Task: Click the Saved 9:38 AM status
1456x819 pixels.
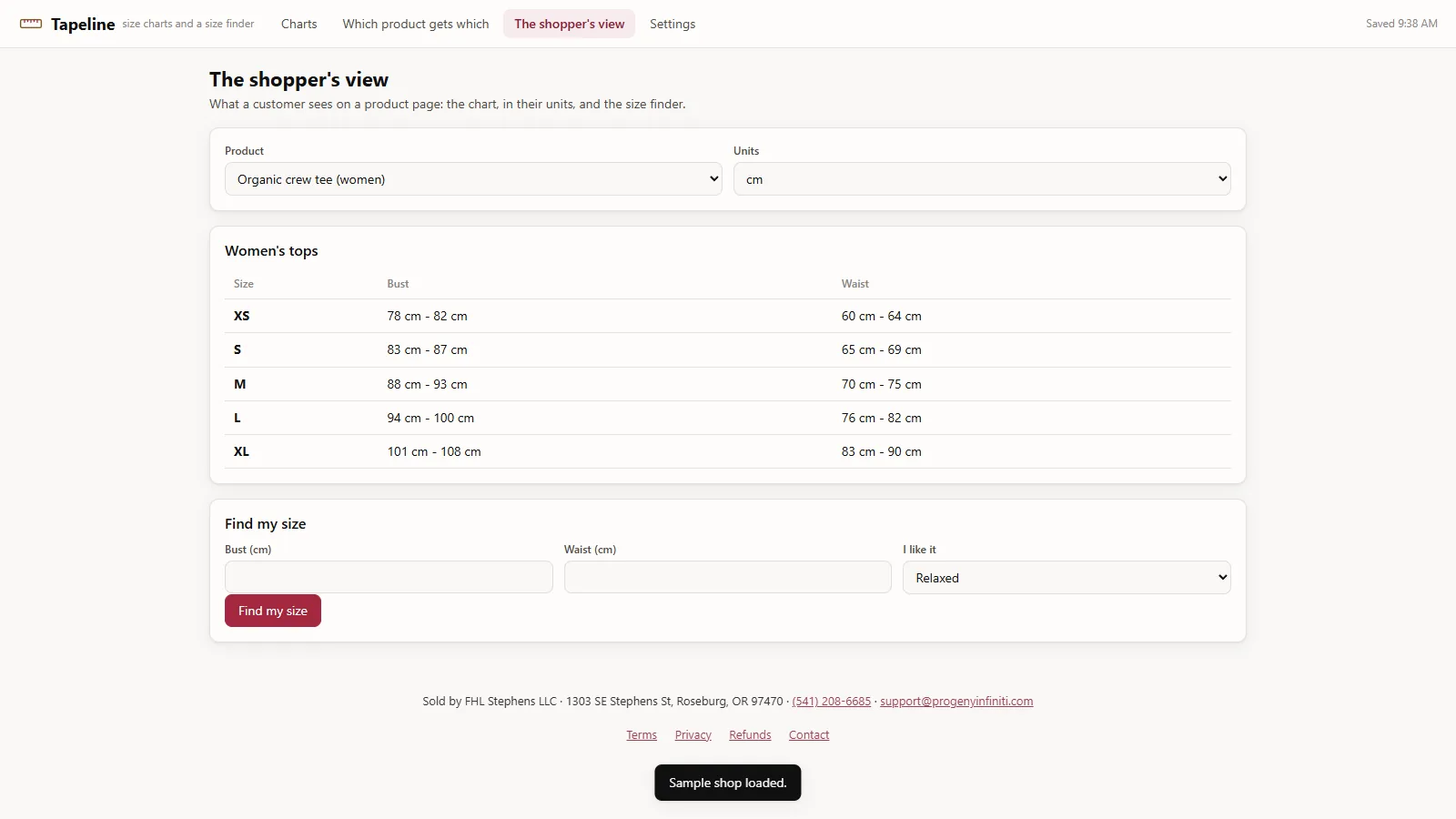Action: 1401,24
